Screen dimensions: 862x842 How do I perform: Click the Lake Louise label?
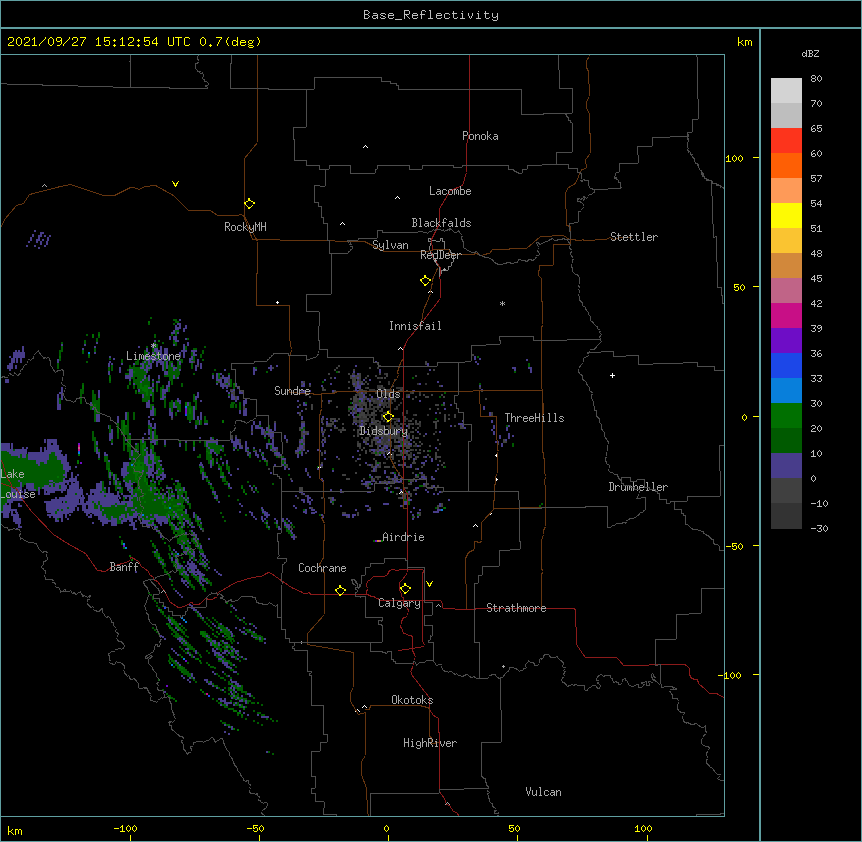click(x=18, y=484)
